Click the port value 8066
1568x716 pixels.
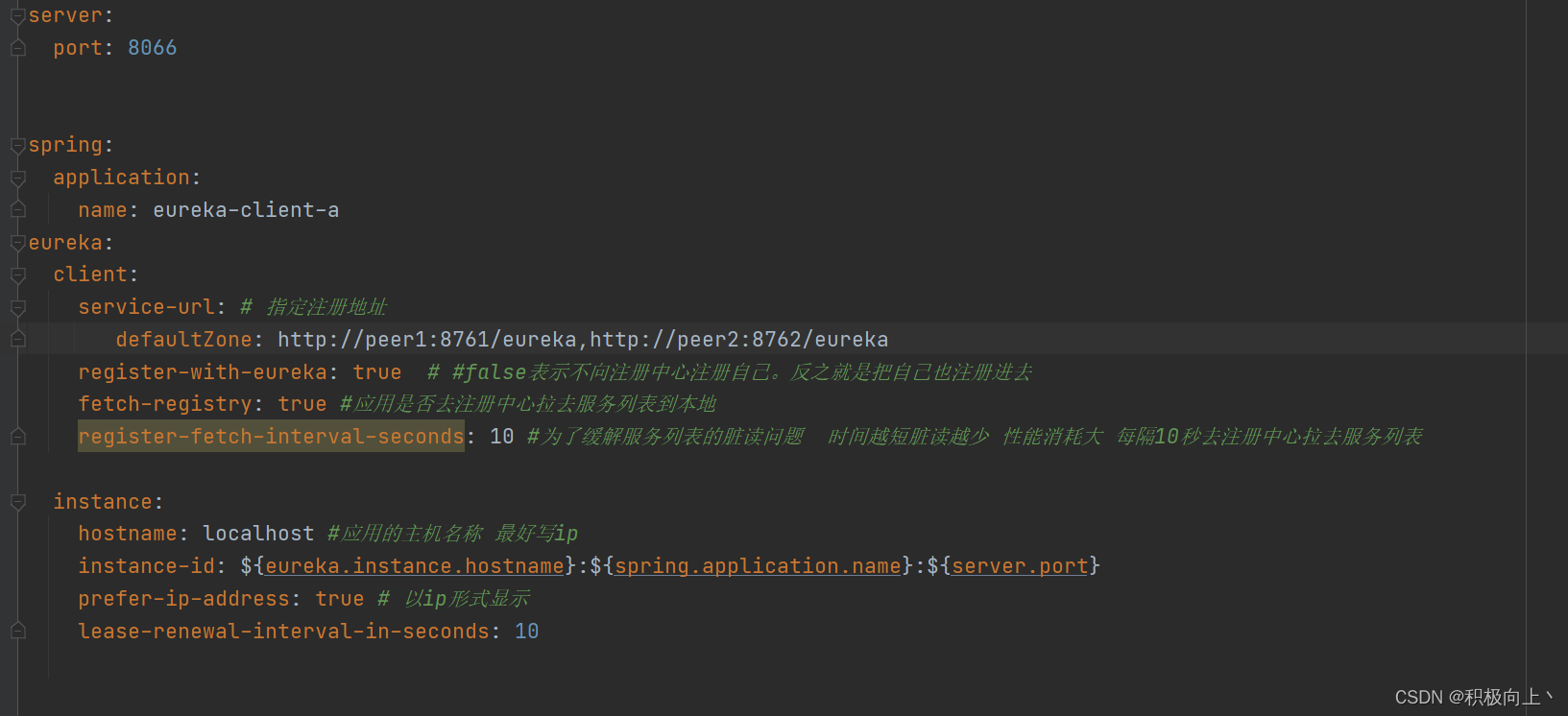153,48
